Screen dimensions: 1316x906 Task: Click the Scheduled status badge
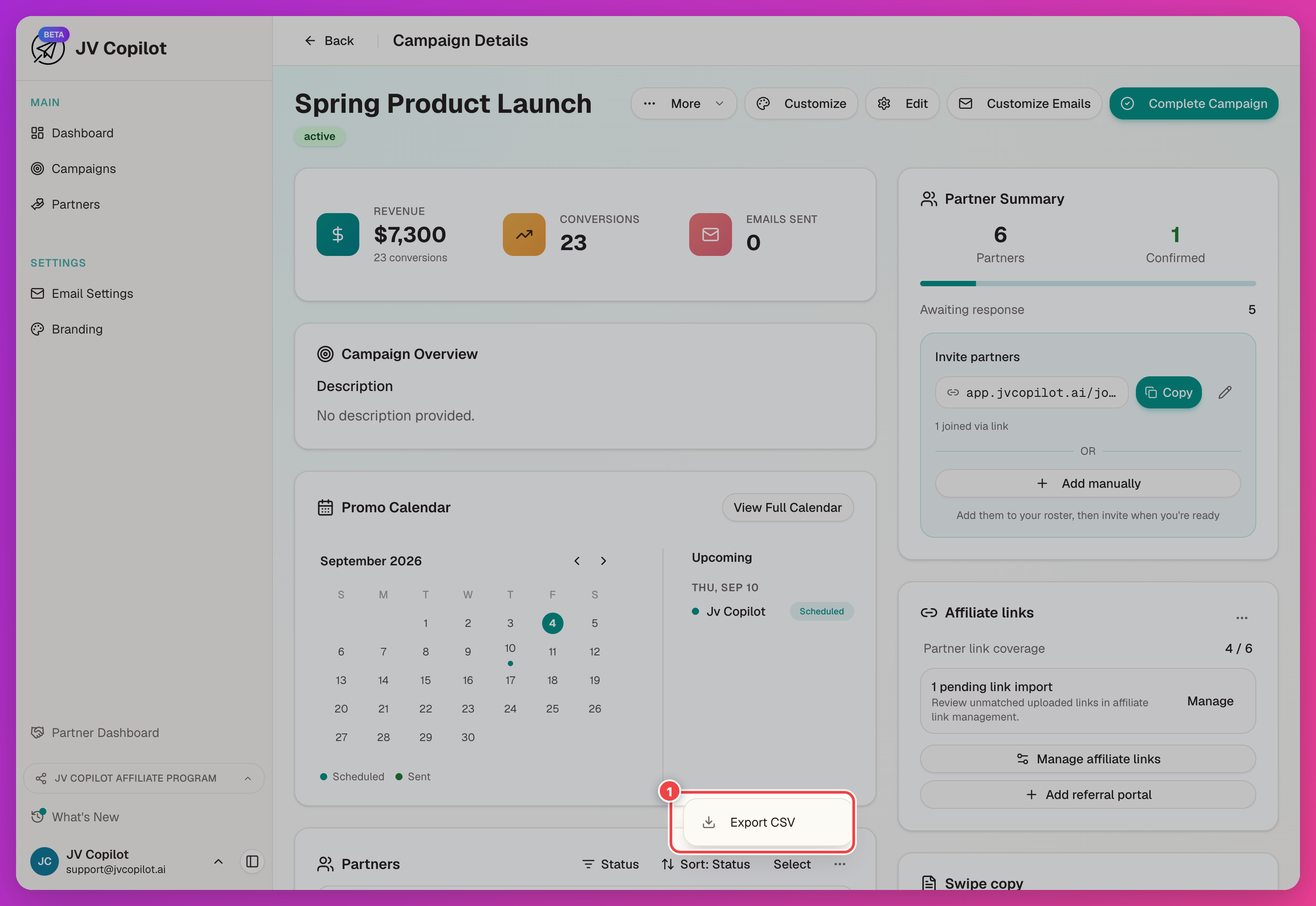coord(822,611)
